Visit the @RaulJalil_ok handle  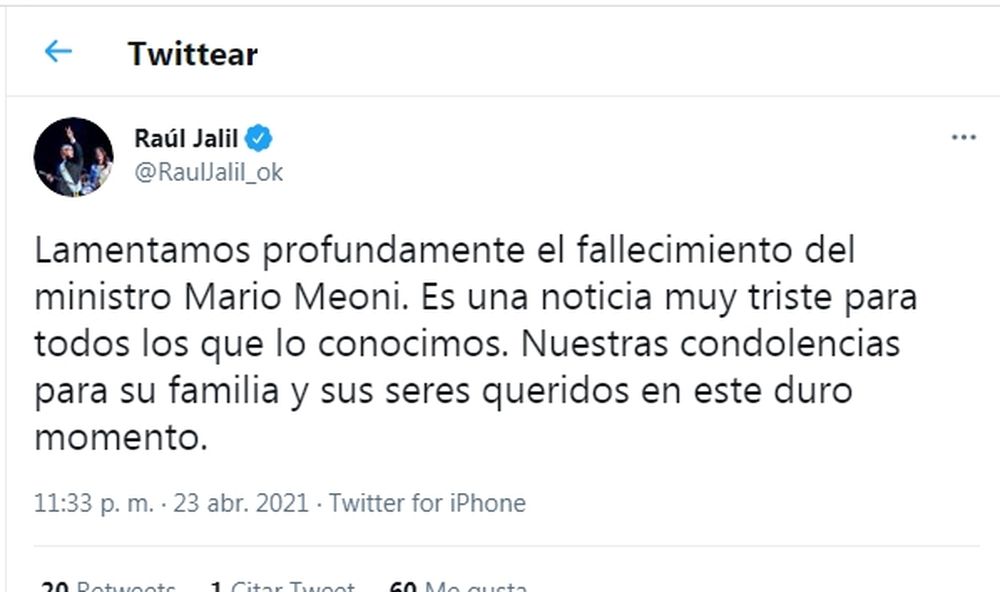[209, 172]
